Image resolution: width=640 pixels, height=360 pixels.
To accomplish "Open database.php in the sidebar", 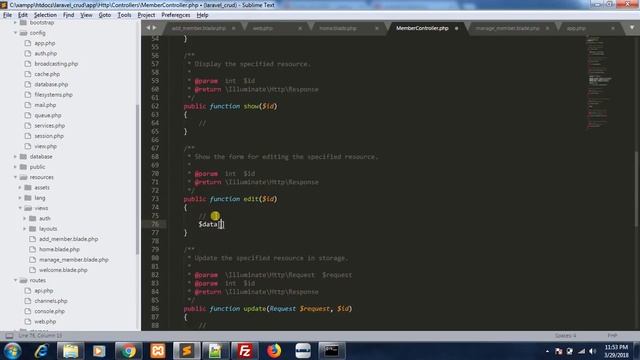I will coord(51,84).
